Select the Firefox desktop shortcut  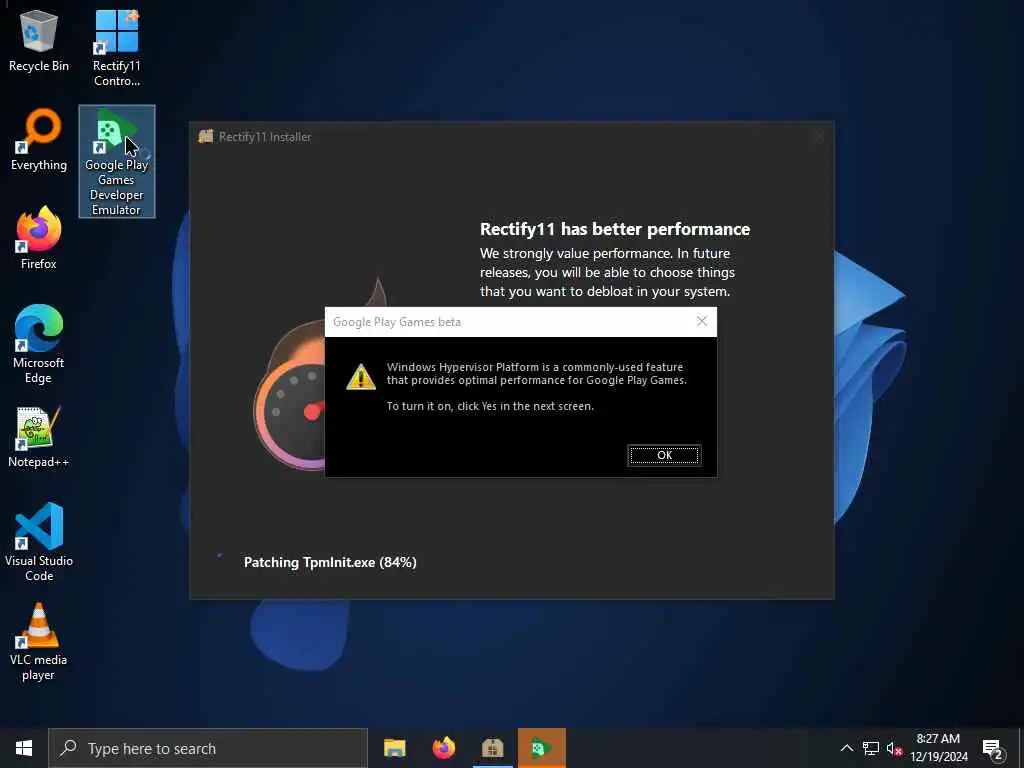[39, 238]
